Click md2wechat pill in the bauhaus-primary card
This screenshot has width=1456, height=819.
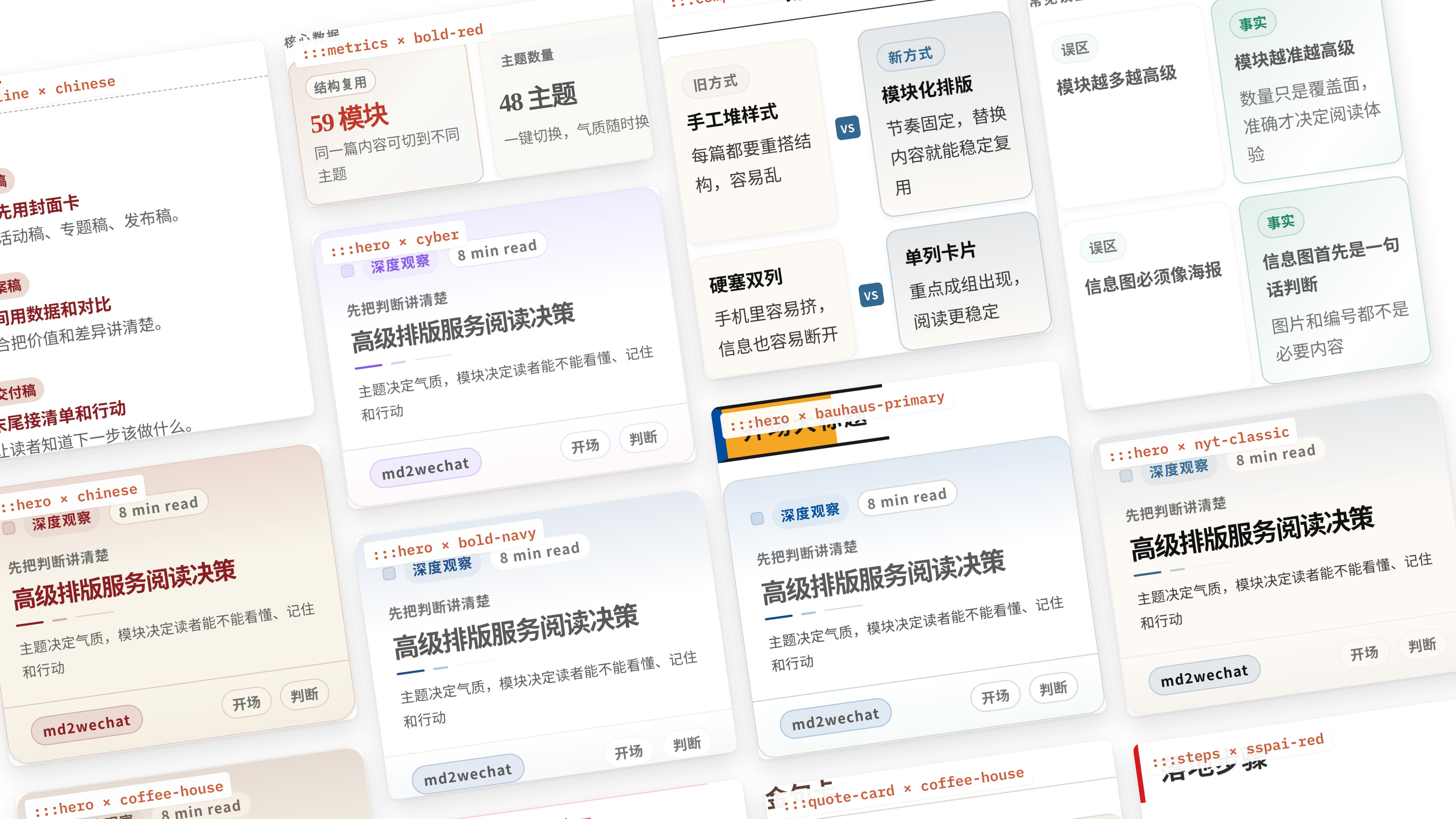[835, 719]
